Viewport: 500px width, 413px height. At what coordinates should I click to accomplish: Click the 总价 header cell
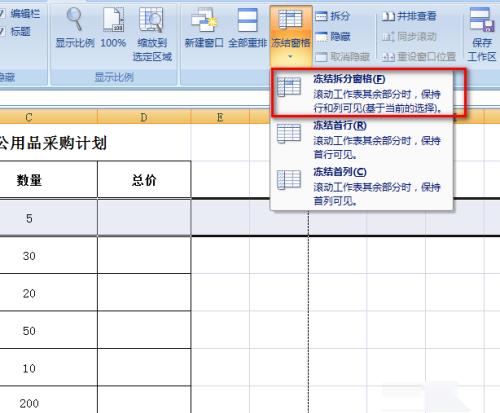(144, 180)
